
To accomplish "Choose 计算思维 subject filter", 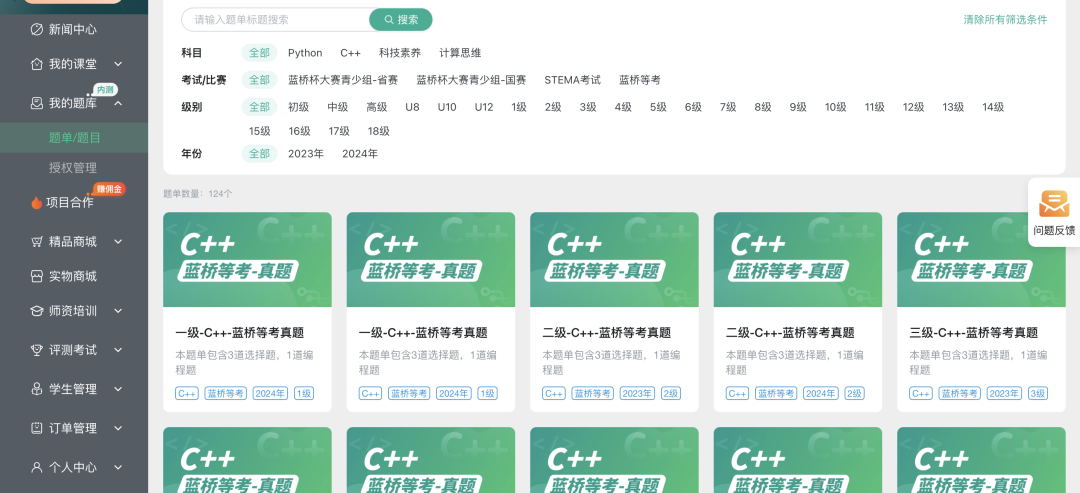I will [x=460, y=53].
